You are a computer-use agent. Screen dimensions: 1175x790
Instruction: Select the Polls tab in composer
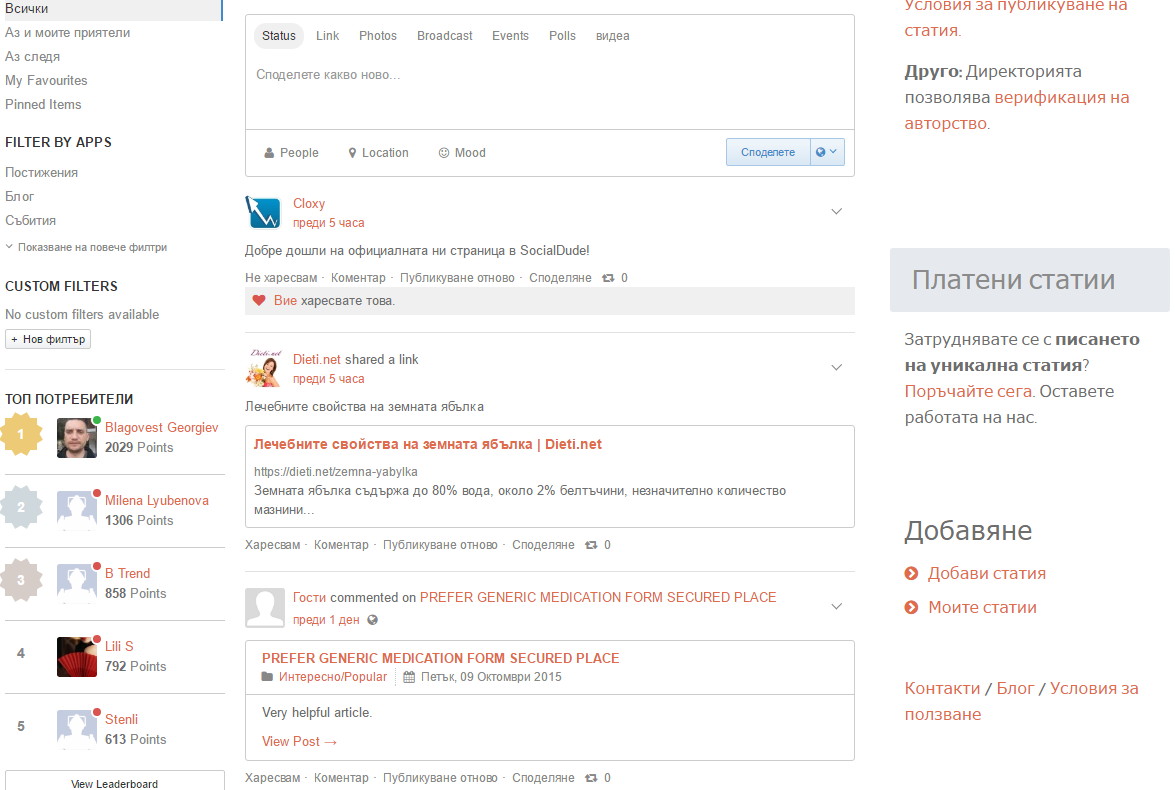click(562, 36)
